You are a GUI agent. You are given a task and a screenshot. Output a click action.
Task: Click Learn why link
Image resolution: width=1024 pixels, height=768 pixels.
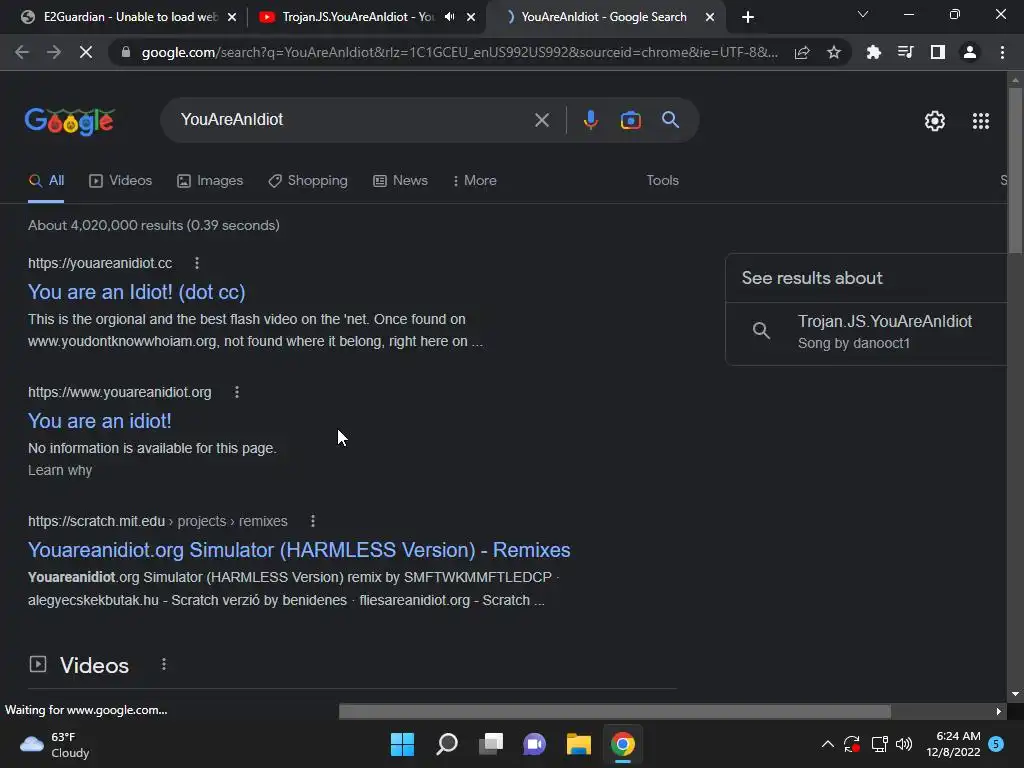point(60,471)
